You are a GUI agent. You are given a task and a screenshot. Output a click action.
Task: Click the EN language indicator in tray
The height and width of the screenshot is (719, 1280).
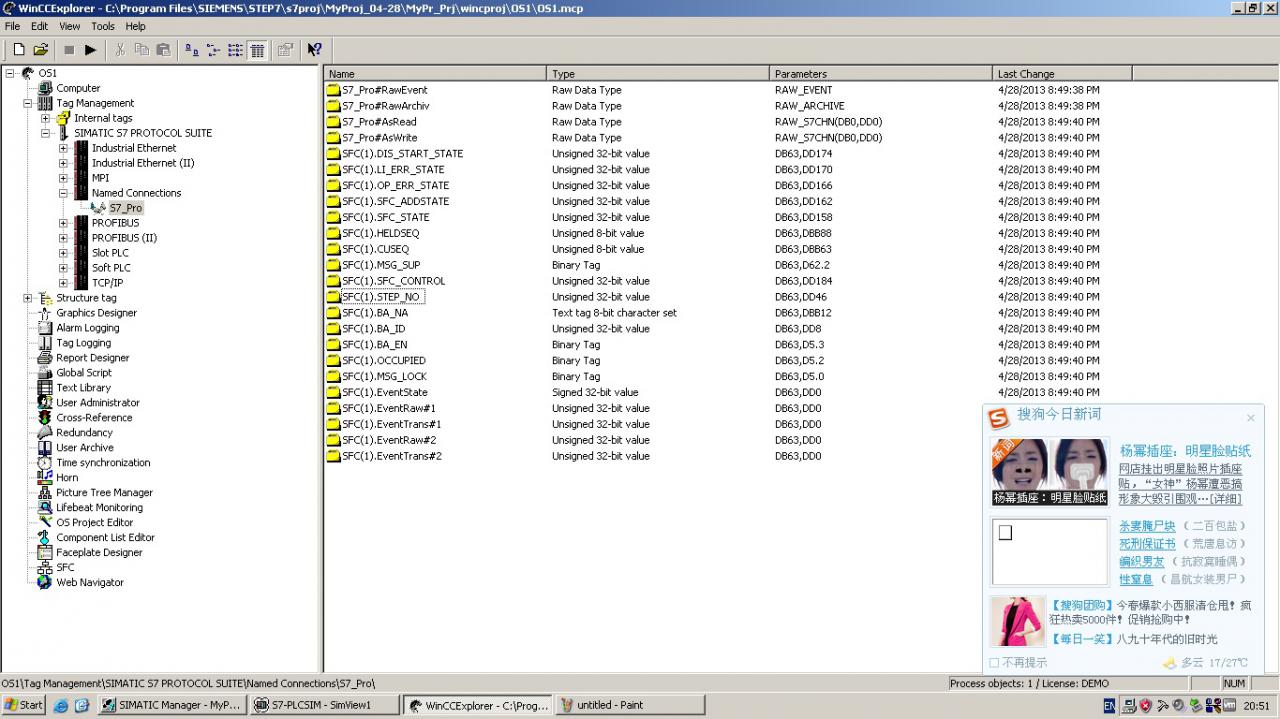tap(1110, 706)
